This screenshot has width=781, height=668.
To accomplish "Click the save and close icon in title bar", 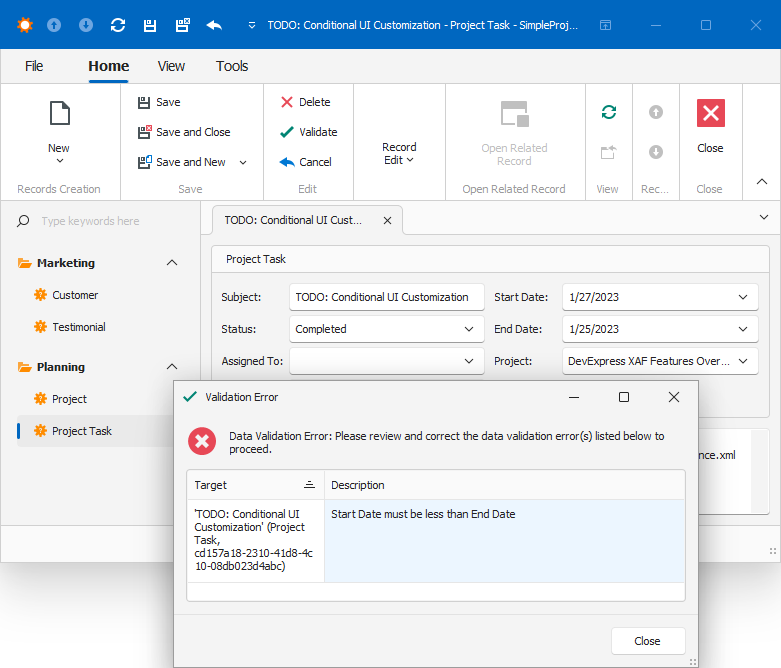I will pos(182,25).
